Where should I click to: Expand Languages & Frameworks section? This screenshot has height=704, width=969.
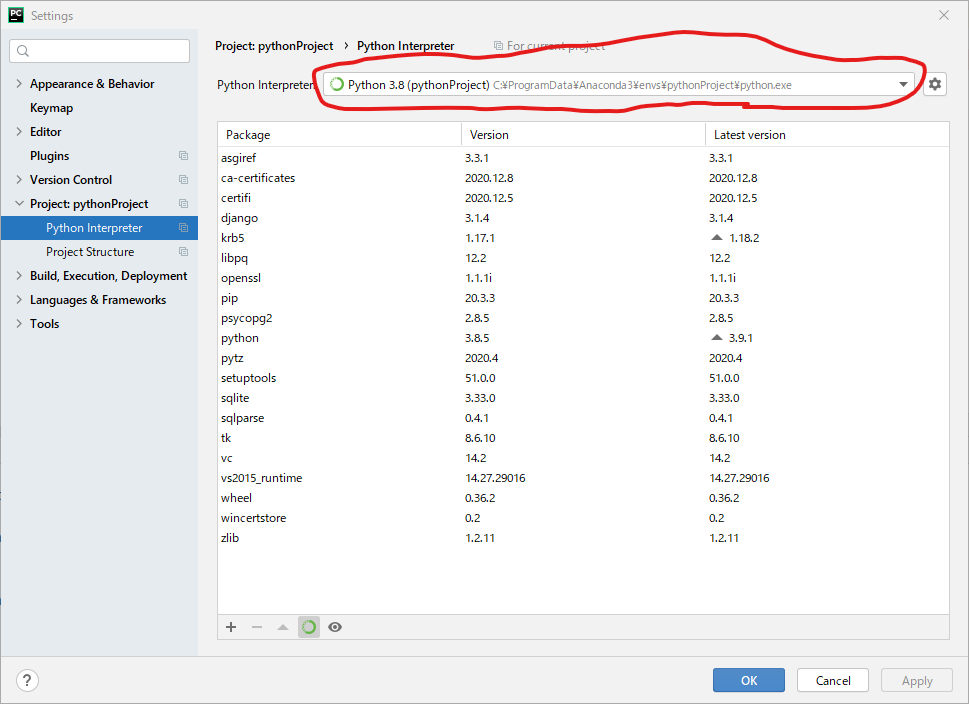(19, 300)
